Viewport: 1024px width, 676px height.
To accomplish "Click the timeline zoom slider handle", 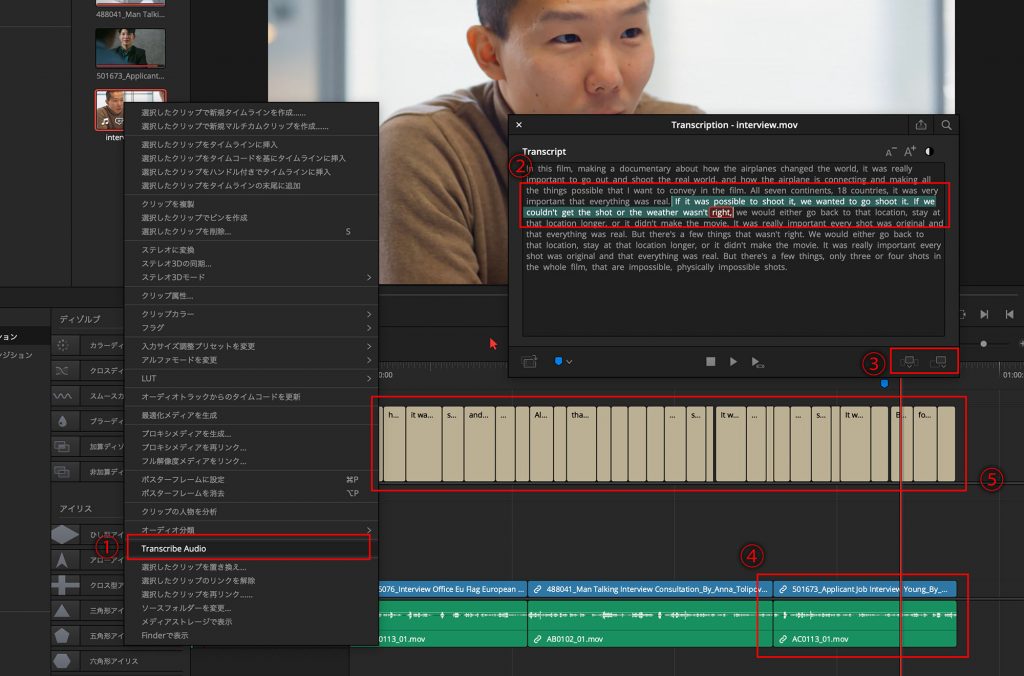I will (984, 344).
